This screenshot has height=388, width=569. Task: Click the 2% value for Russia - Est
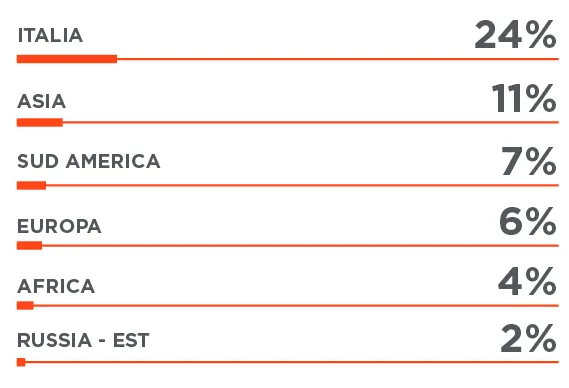(x=528, y=338)
